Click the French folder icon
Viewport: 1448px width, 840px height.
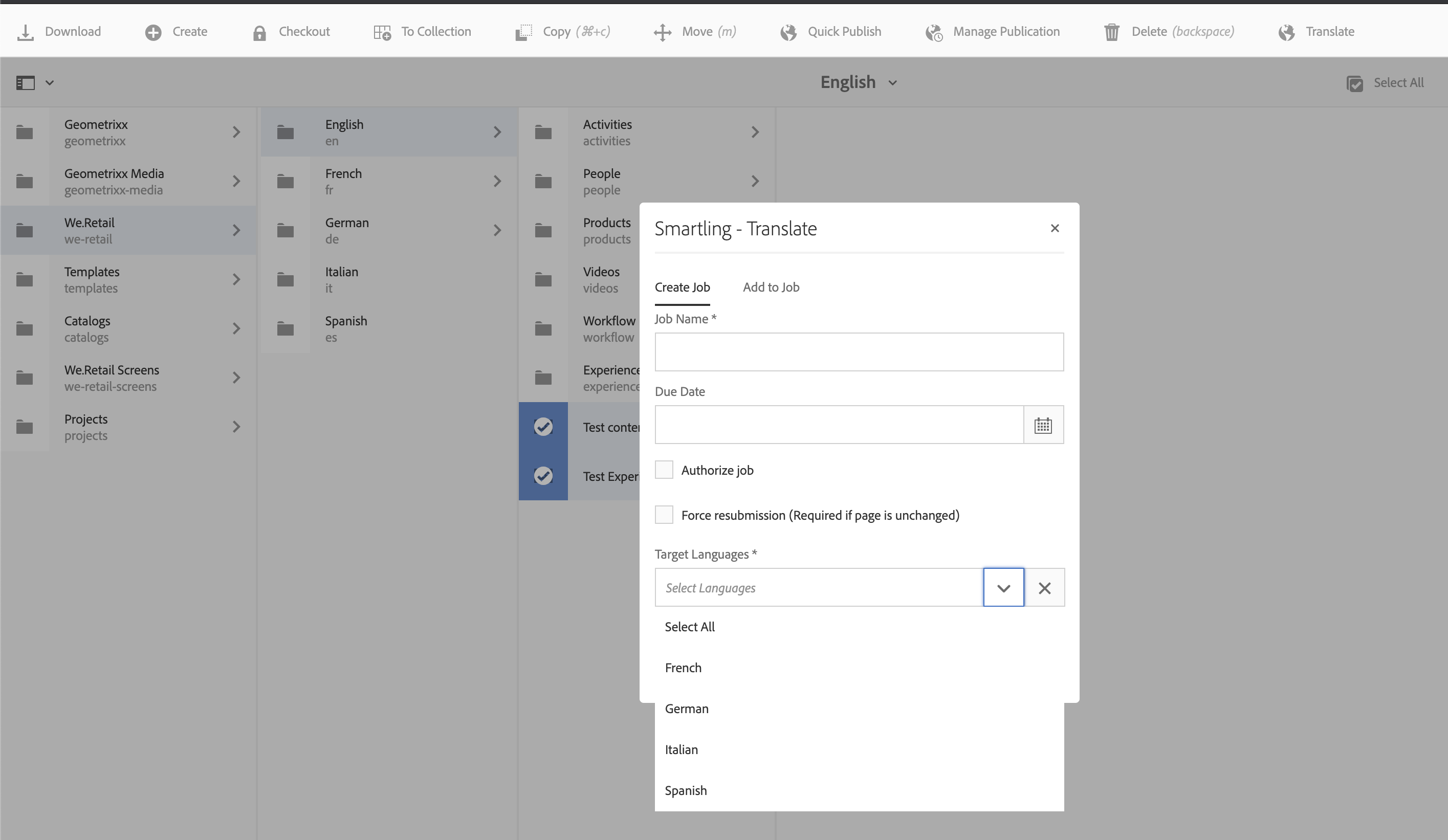(x=285, y=181)
